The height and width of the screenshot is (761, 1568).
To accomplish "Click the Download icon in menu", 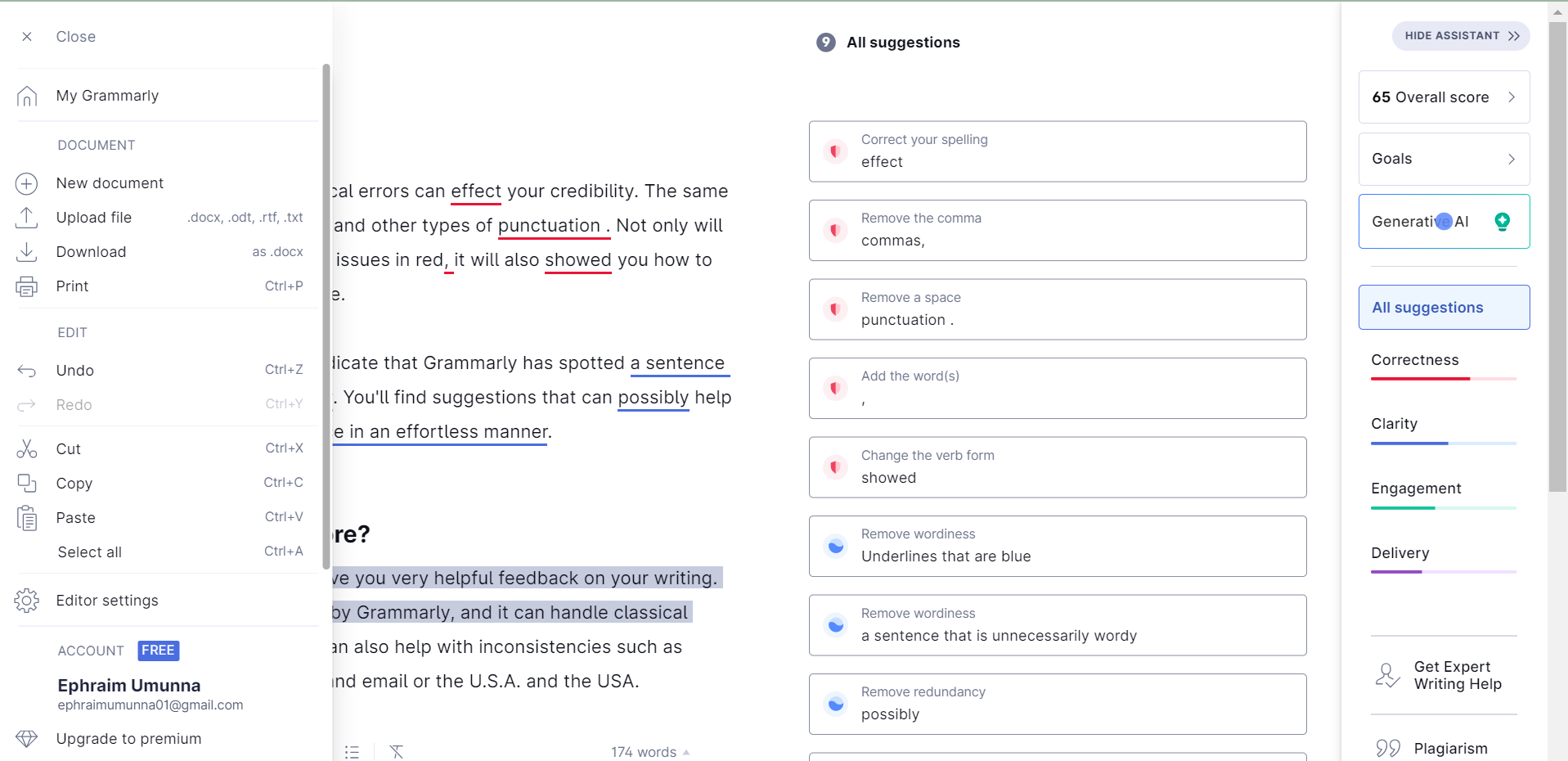I will pos(27,252).
